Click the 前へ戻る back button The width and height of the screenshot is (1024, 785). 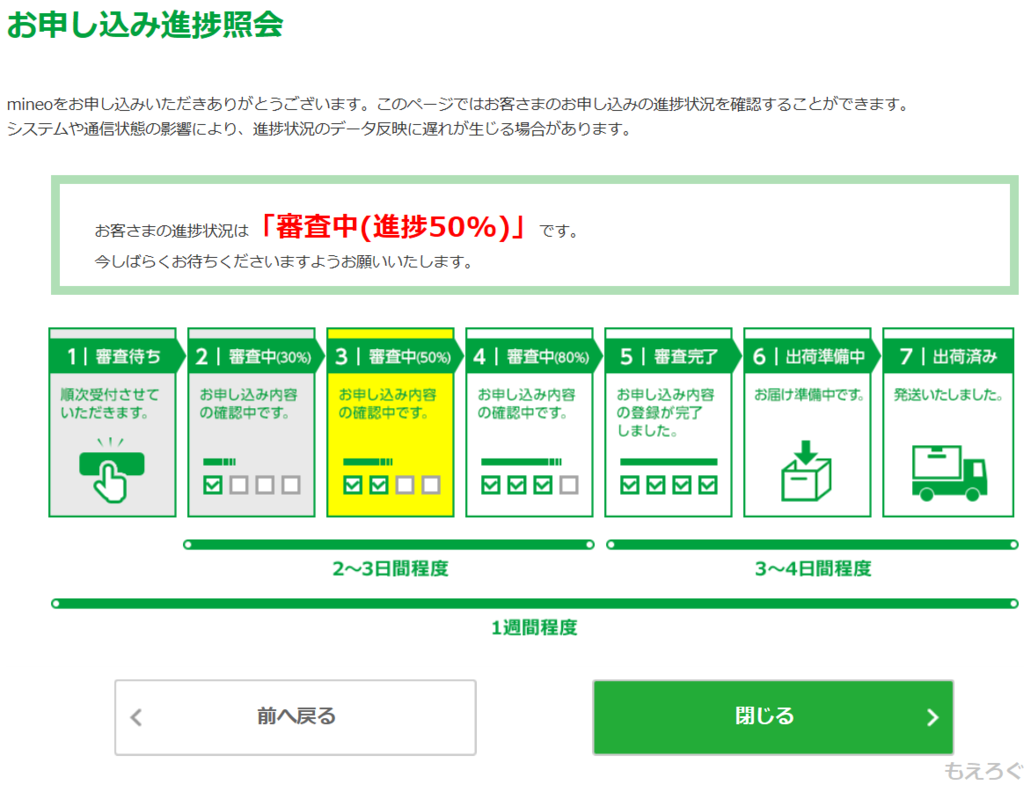click(295, 717)
